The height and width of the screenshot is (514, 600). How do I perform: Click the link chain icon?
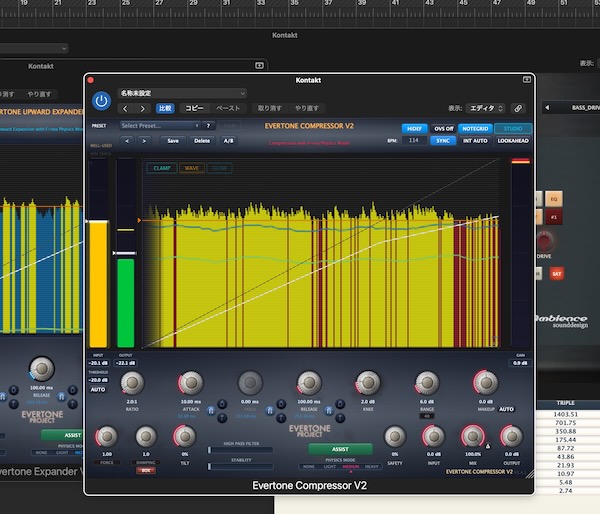[x=518, y=108]
